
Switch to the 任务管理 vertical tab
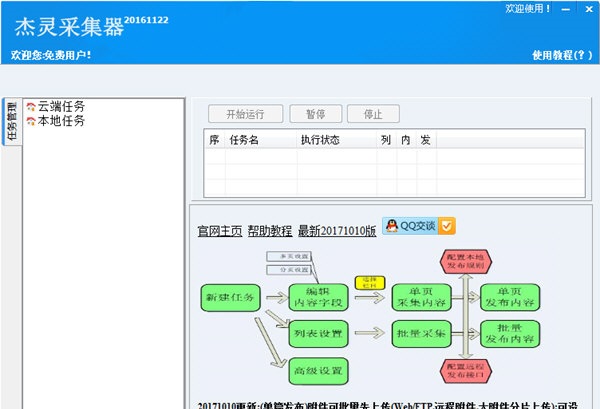12,121
